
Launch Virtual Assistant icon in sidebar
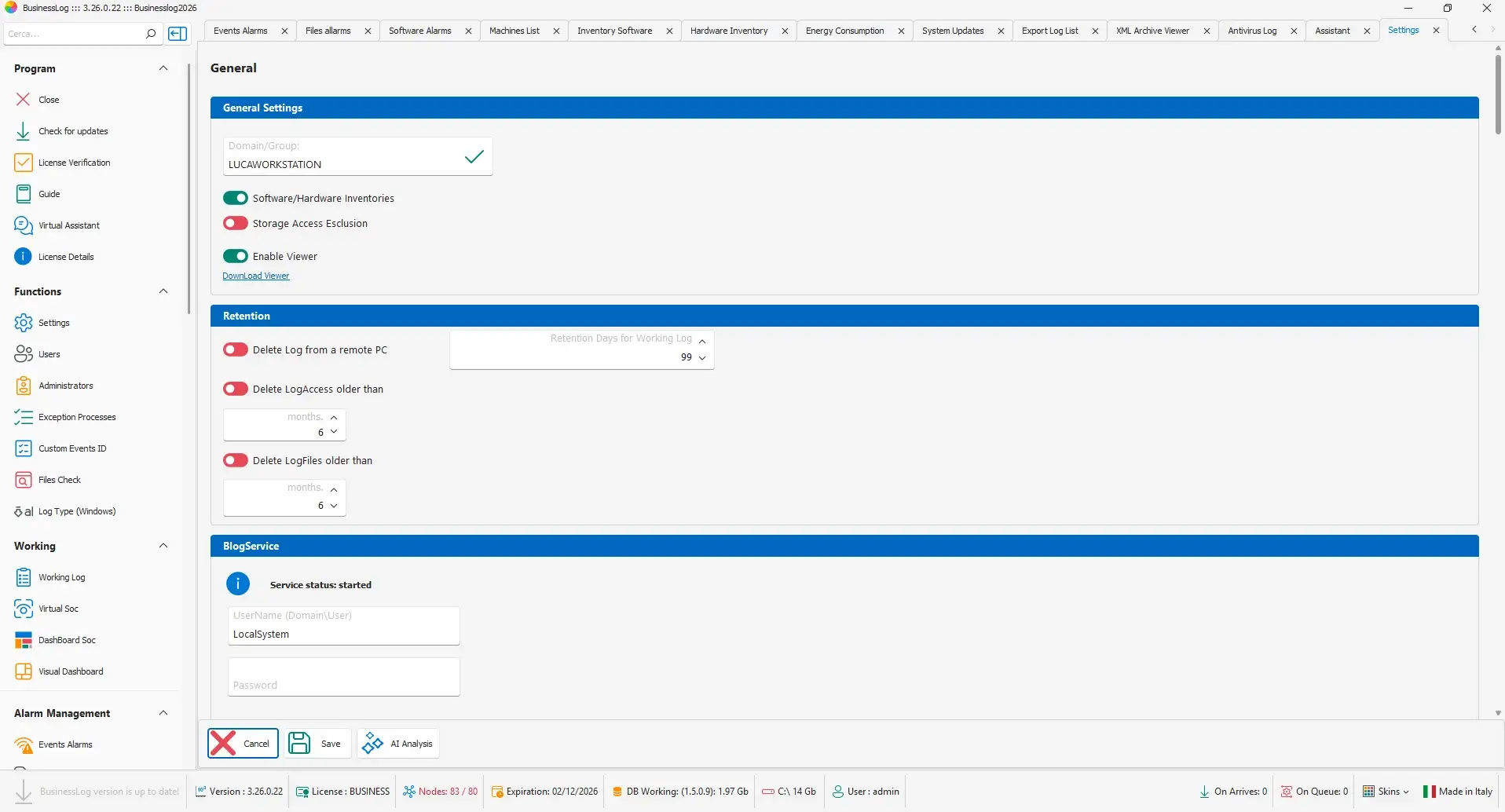(x=24, y=225)
